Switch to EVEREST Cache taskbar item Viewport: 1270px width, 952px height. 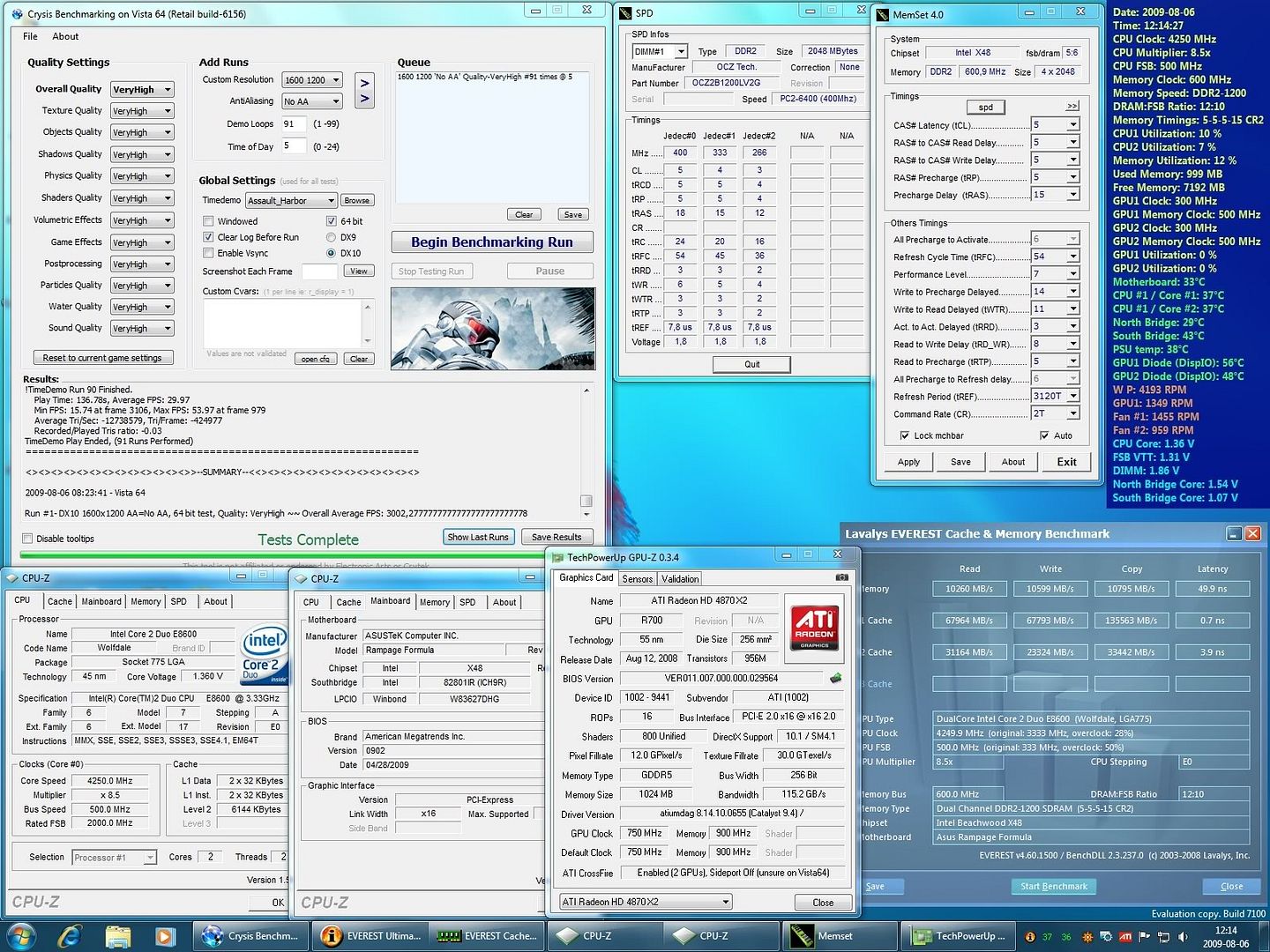point(488,935)
